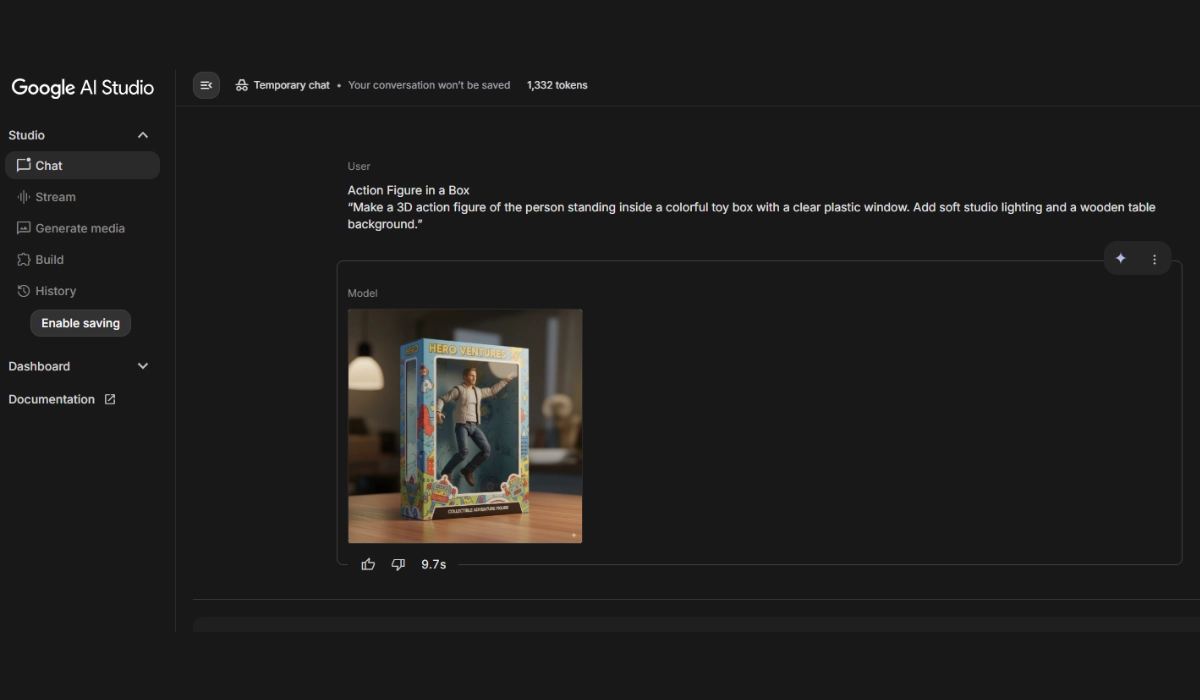Give the response a thumbs up
Image resolution: width=1200 pixels, height=700 pixels.
tap(368, 565)
